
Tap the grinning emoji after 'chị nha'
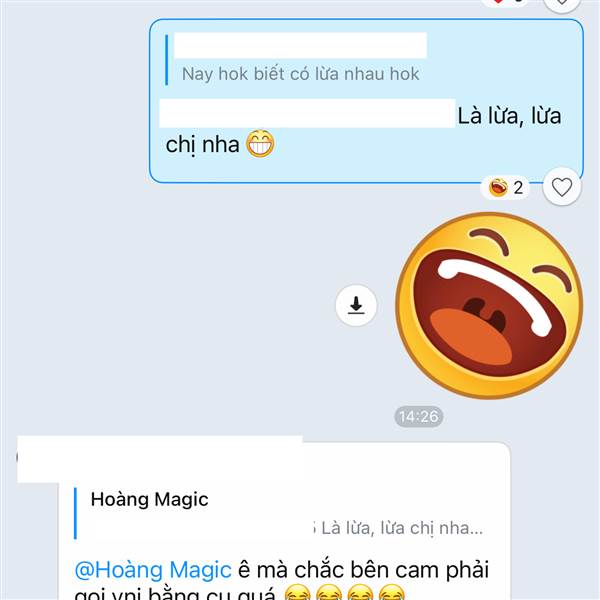pyautogui.click(x=260, y=144)
